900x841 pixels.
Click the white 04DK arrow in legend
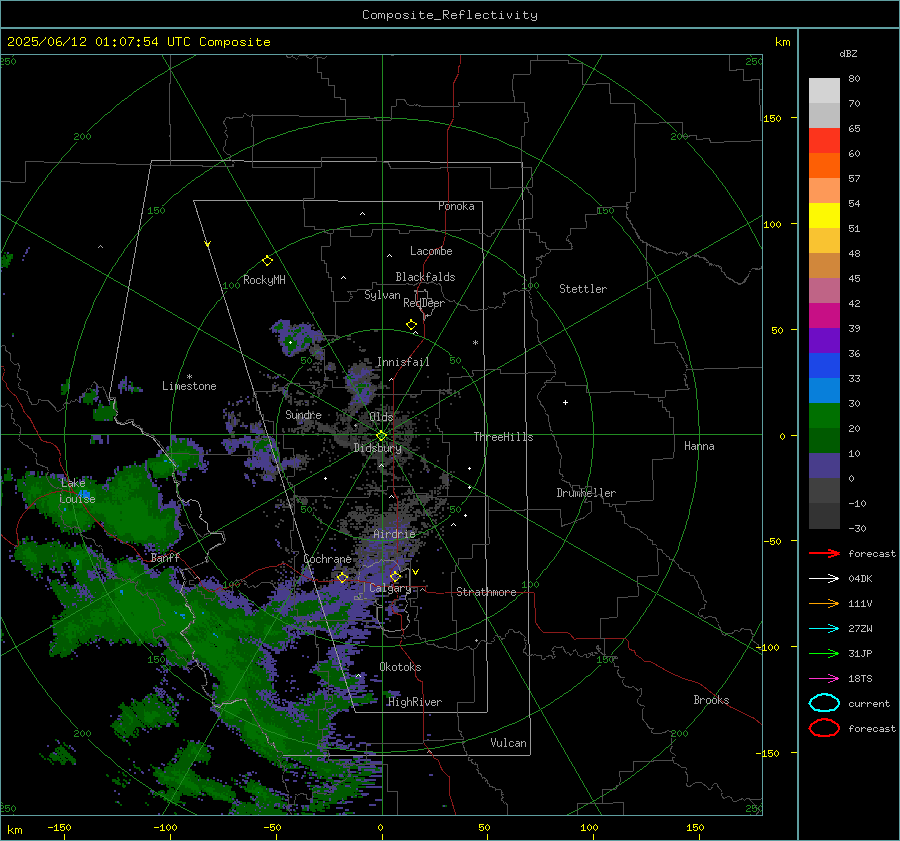[x=824, y=579]
